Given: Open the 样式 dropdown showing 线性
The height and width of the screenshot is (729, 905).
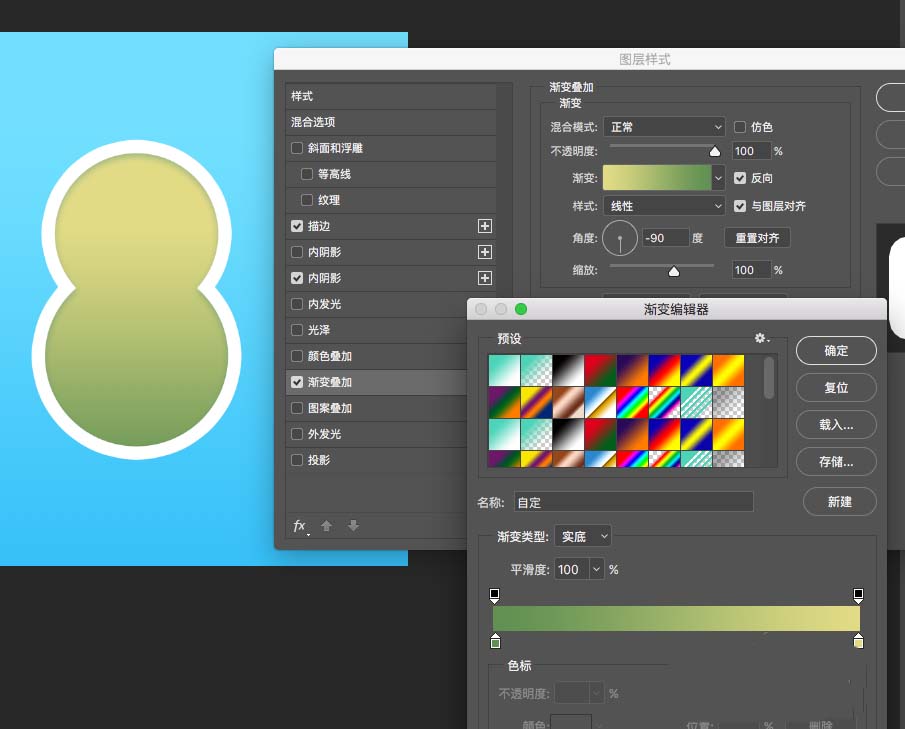Looking at the screenshot, I should pyautogui.click(x=664, y=205).
